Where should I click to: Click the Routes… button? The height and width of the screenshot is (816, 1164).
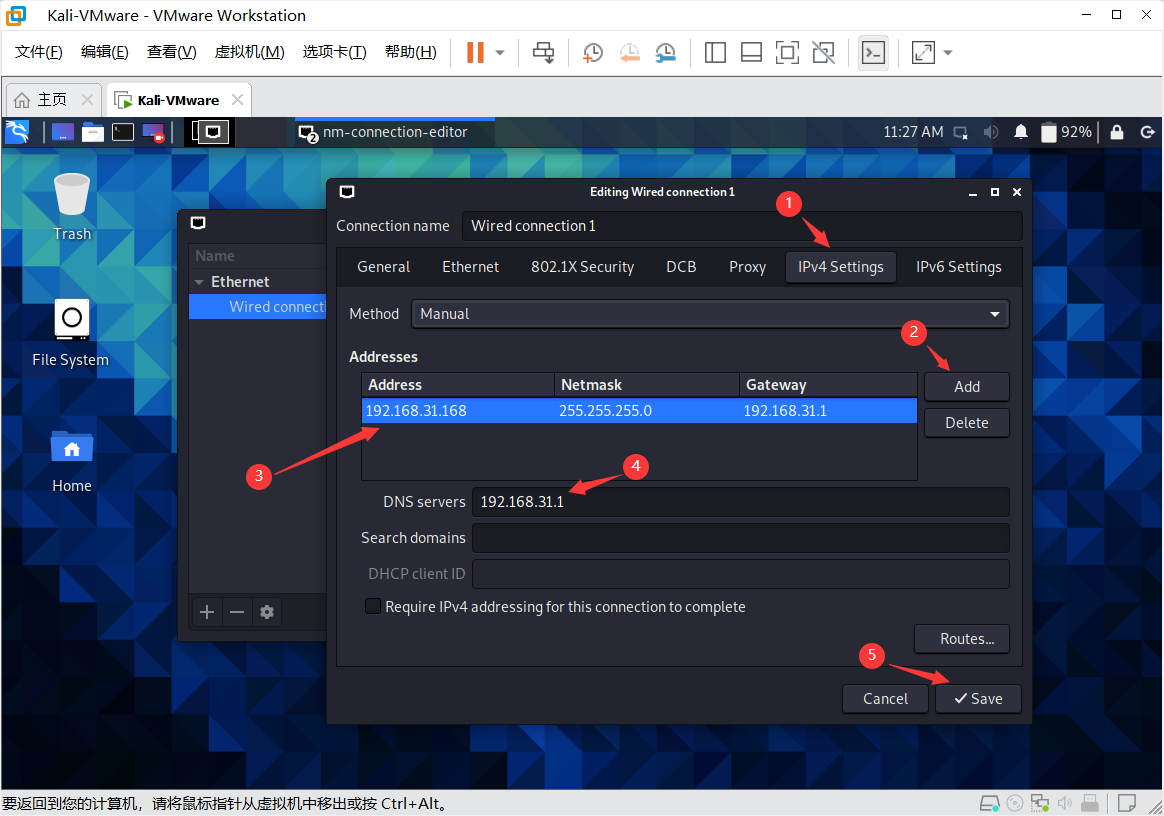(962, 639)
